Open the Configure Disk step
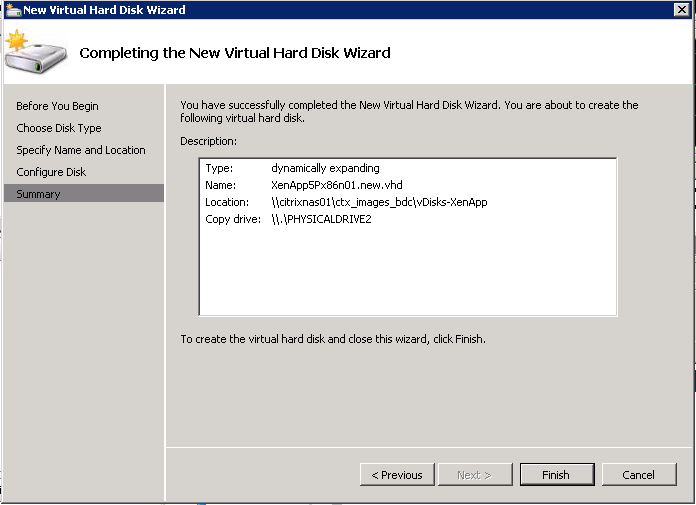This screenshot has height=505, width=696. pos(51,172)
